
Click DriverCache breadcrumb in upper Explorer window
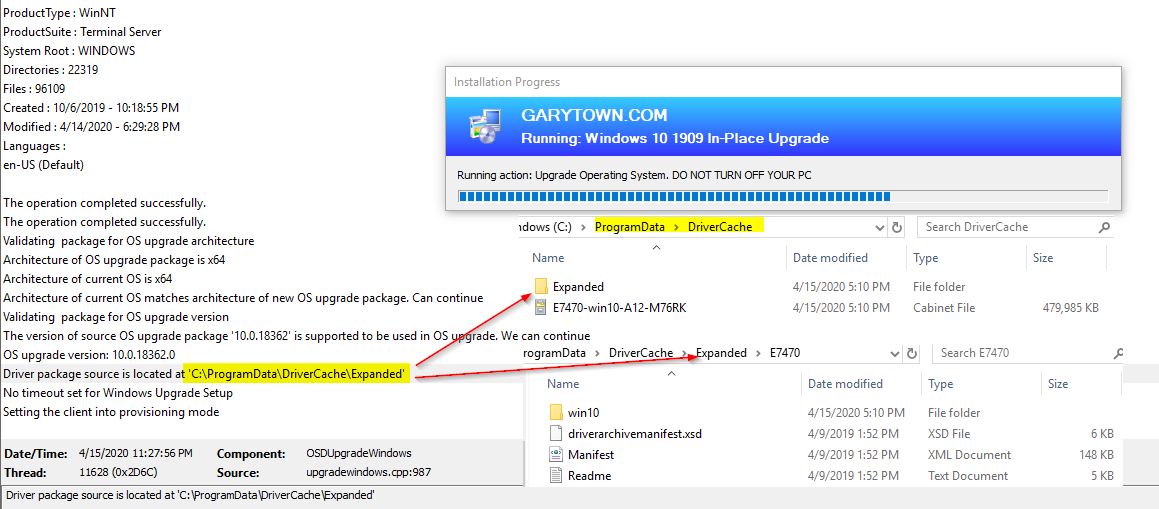click(720, 227)
